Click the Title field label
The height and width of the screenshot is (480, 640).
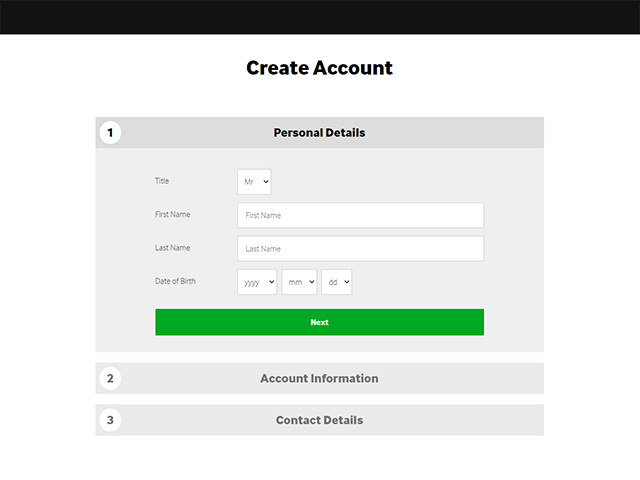162,181
